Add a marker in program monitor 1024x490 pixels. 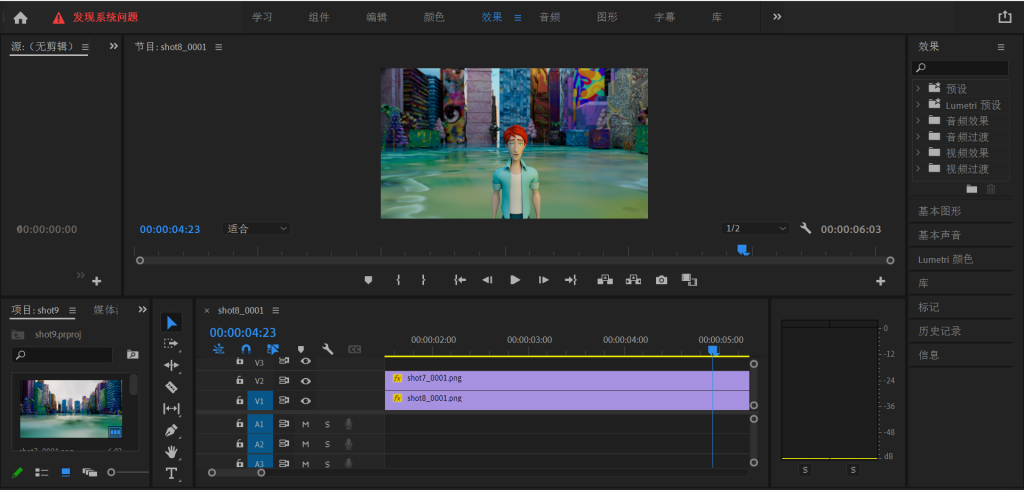(x=368, y=280)
